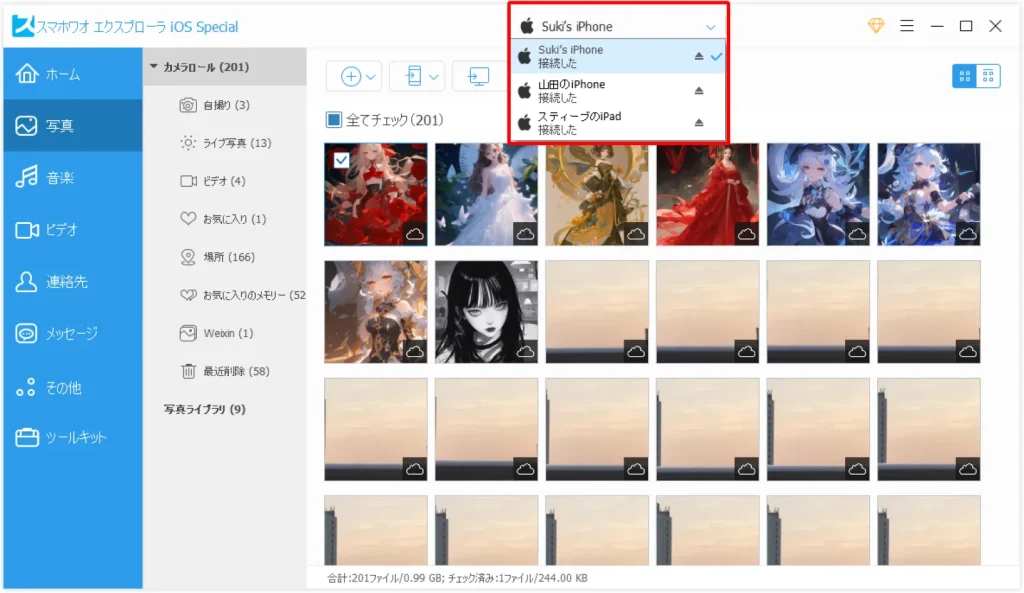The width and height of the screenshot is (1024, 593).
Task: Click the premium diamond icon
Action: [876, 26]
